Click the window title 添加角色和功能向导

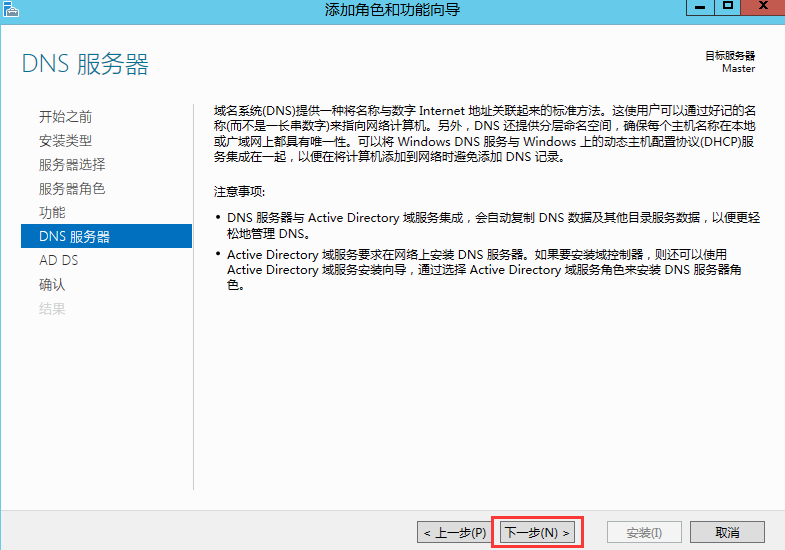pos(392,10)
